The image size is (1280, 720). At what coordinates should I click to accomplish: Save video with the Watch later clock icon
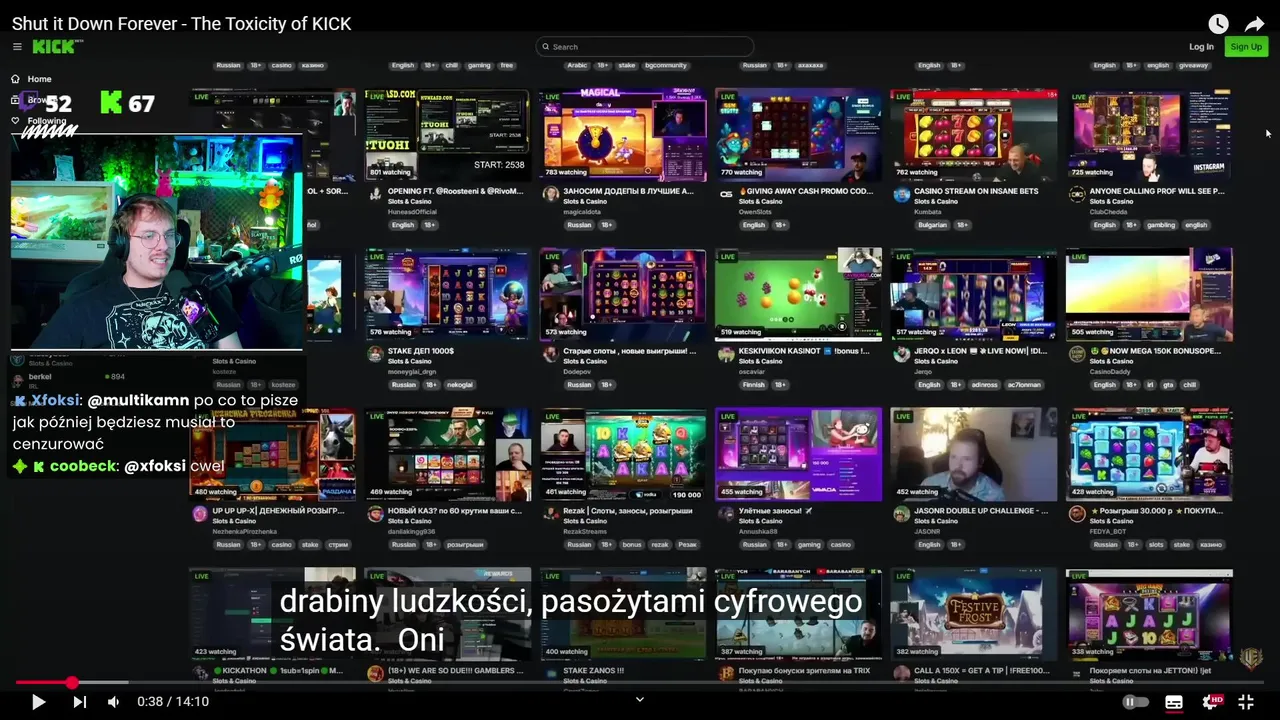tap(1218, 24)
